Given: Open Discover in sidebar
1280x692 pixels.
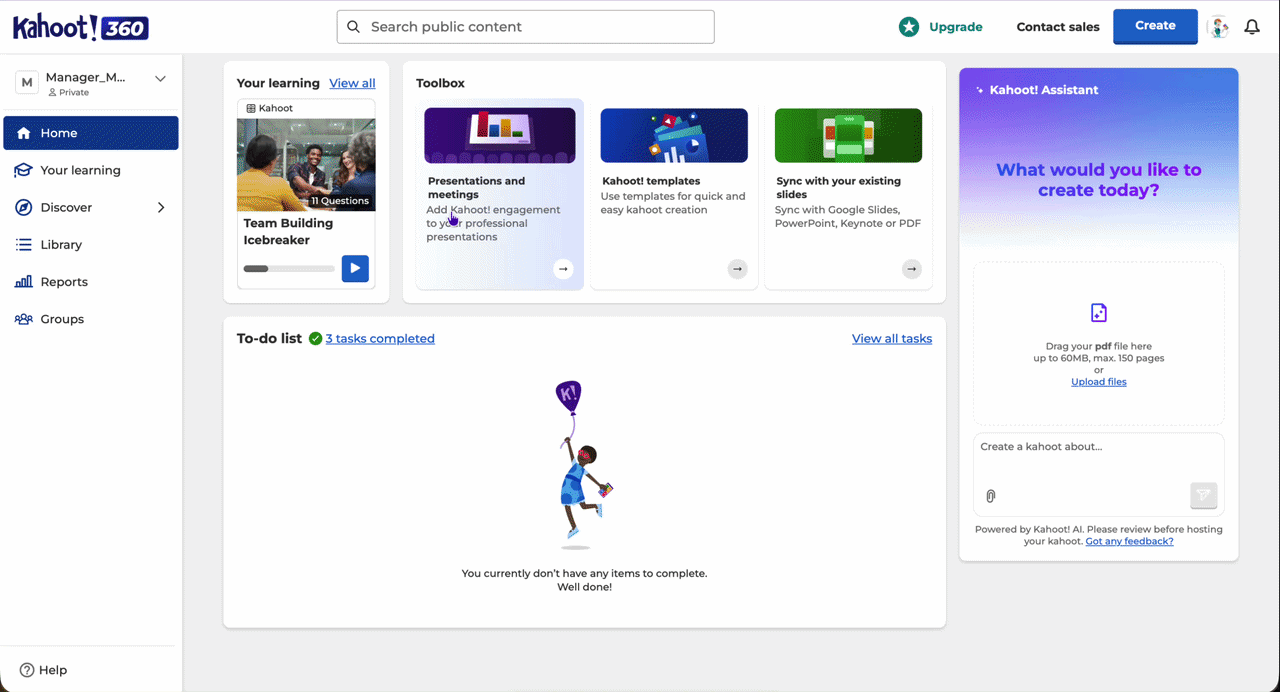Looking at the screenshot, I should 90,207.
